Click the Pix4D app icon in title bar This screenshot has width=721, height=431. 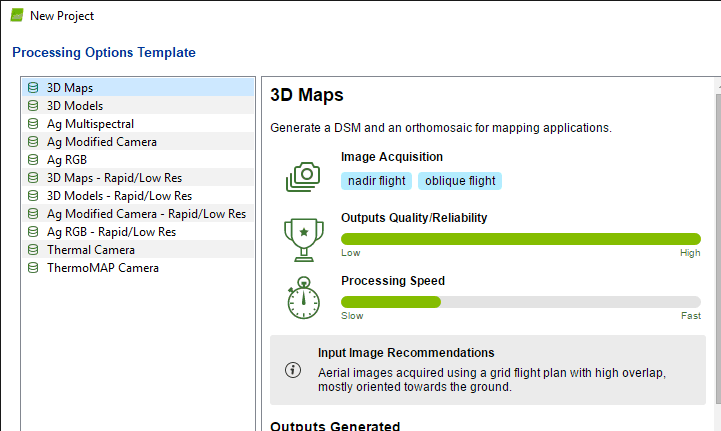pyautogui.click(x=16, y=16)
